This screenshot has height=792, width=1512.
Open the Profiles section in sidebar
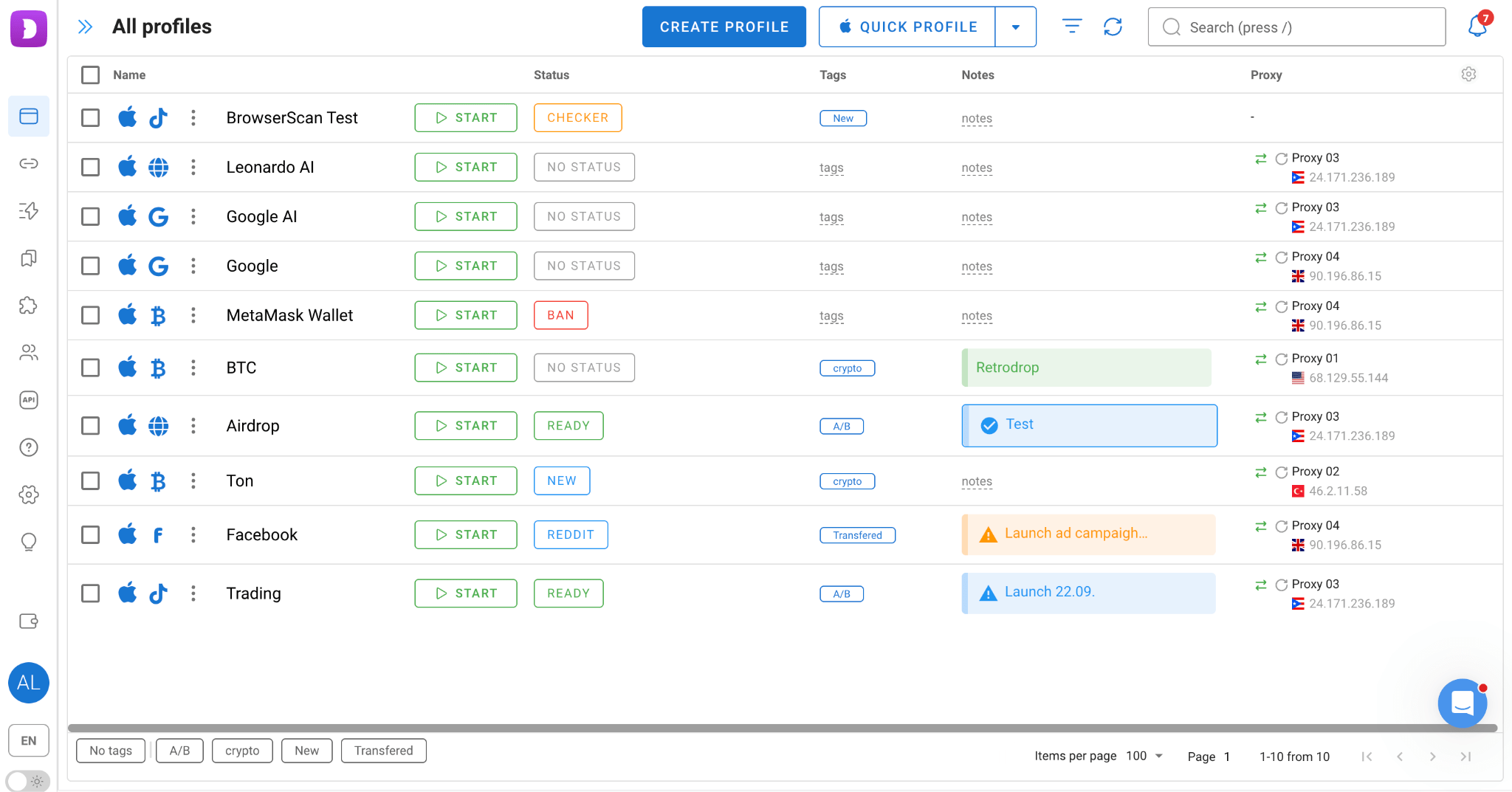pyautogui.click(x=29, y=116)
